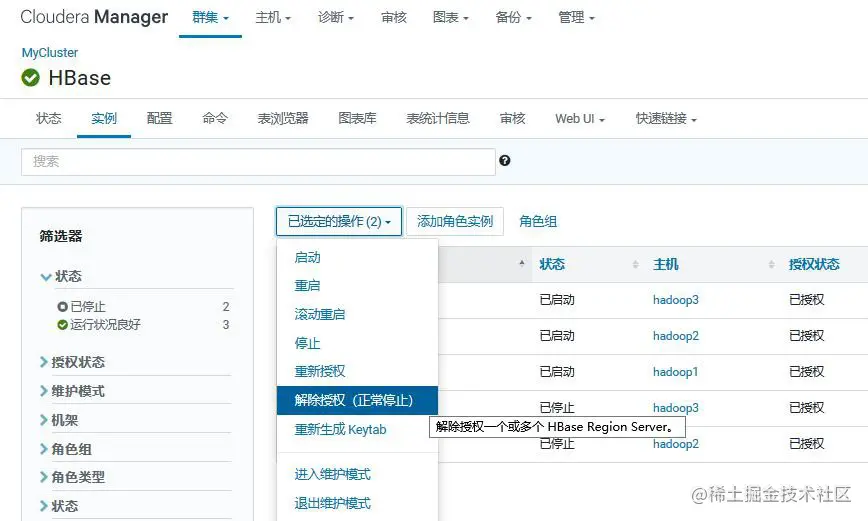Switch to the 配置 tab
This screenshot has width=868, height=521.
[159, 118]
